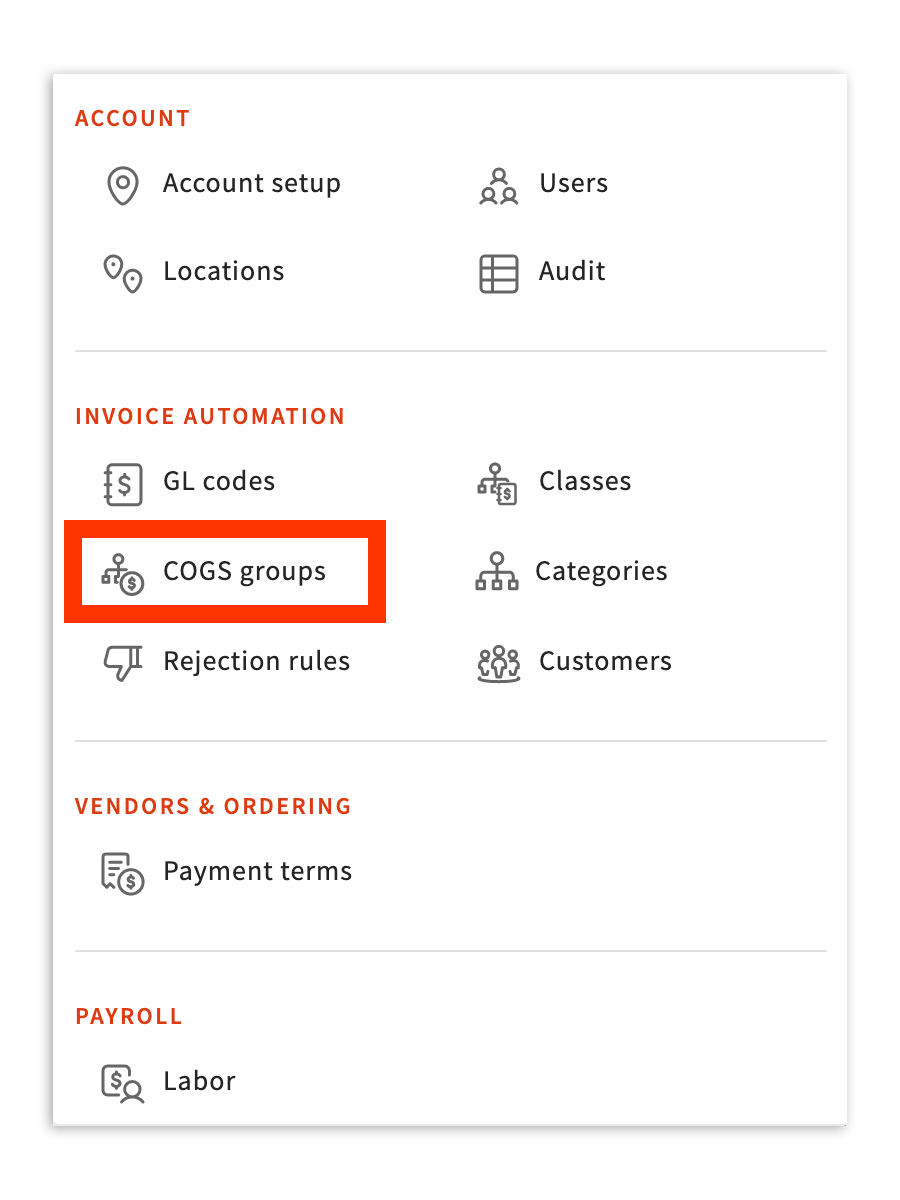Click the INVOICE AUTOMATION section header
900x1200 pixels.
[x=210, y=416]
